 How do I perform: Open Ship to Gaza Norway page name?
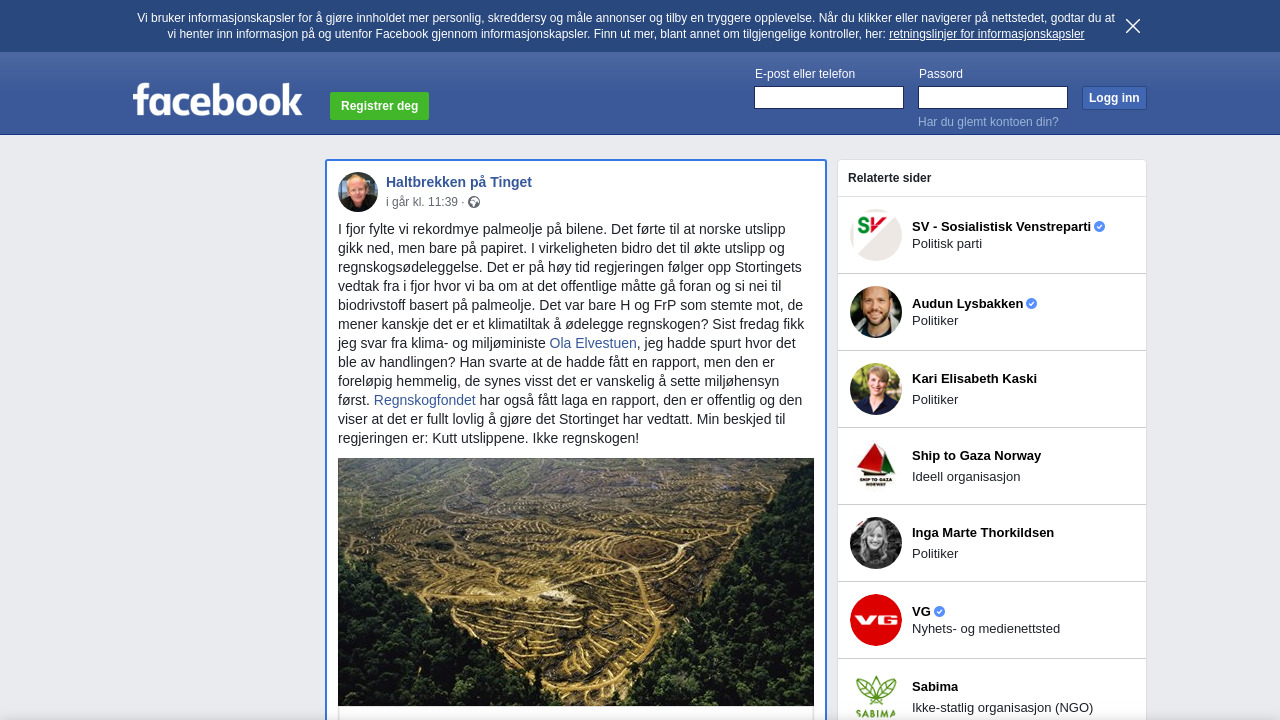(x=976, y=456)
